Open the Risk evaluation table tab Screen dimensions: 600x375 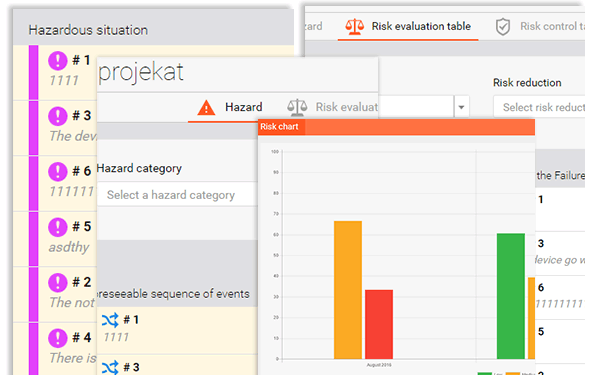[408, 26]
